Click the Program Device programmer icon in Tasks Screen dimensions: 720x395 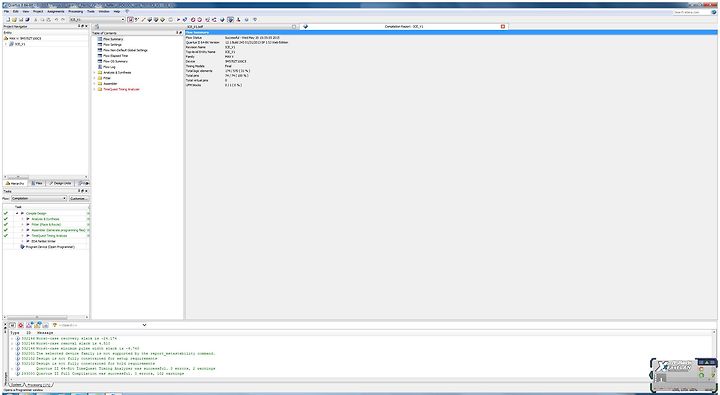(22, 247)
